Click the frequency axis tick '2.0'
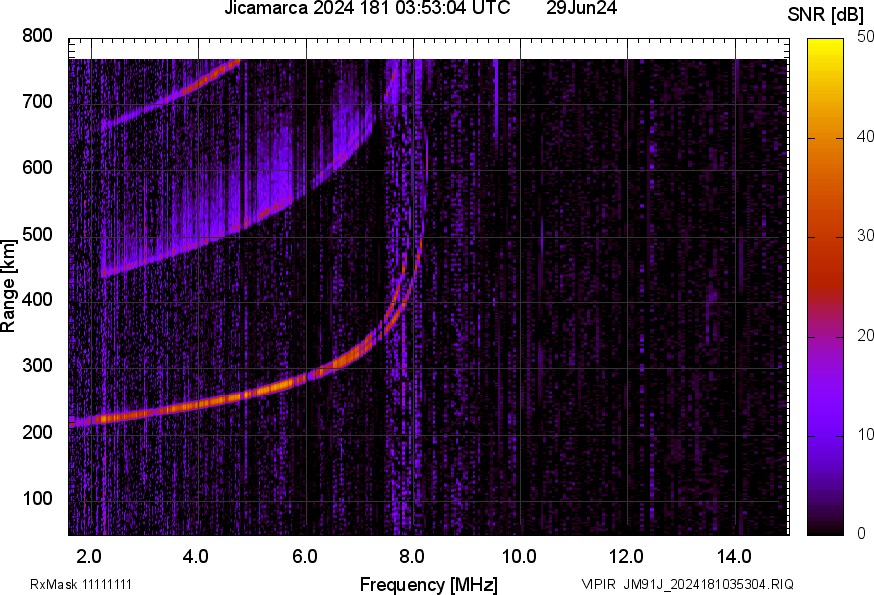The height and width of the screenshot is (595, 874). [x=89, y=557]
